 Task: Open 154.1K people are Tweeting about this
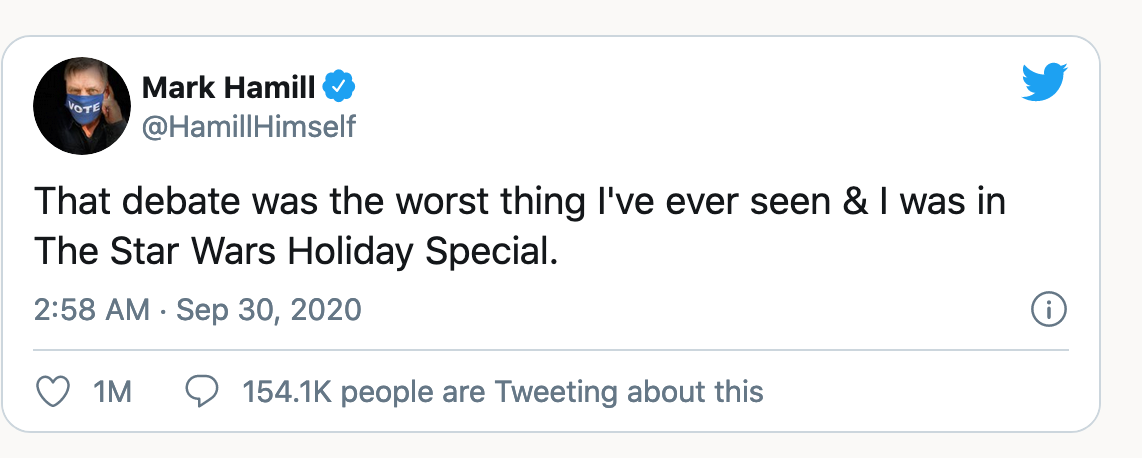[x=503, y=392]
